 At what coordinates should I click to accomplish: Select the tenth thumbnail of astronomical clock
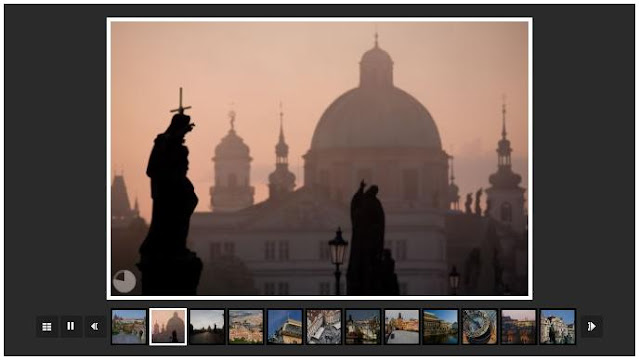coord(480,327)
